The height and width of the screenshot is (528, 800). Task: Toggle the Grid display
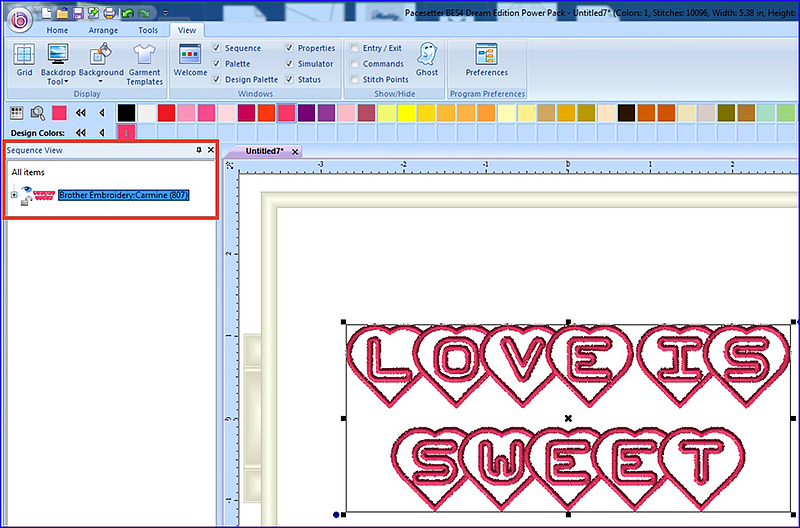(x=24, y=60)
